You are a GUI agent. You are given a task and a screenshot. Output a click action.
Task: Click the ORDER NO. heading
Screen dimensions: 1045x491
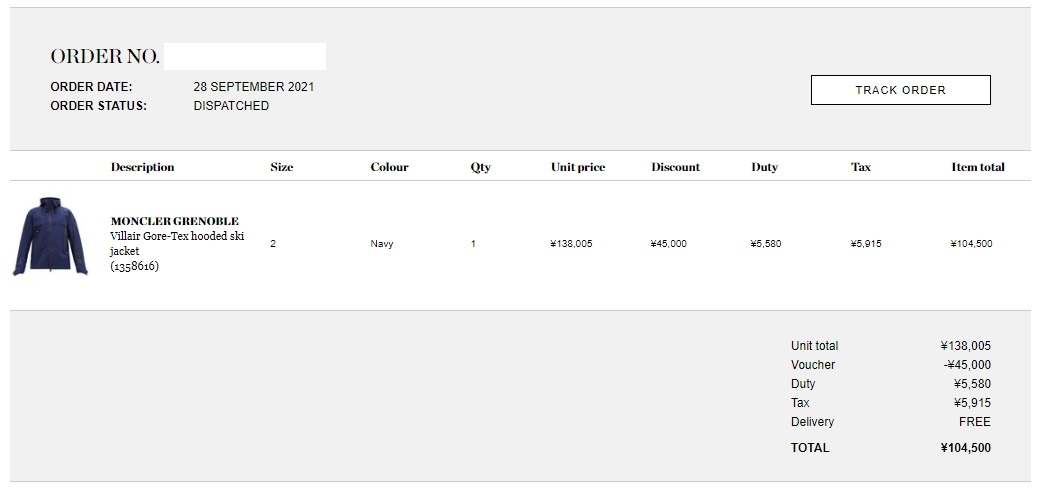[105, 57]
